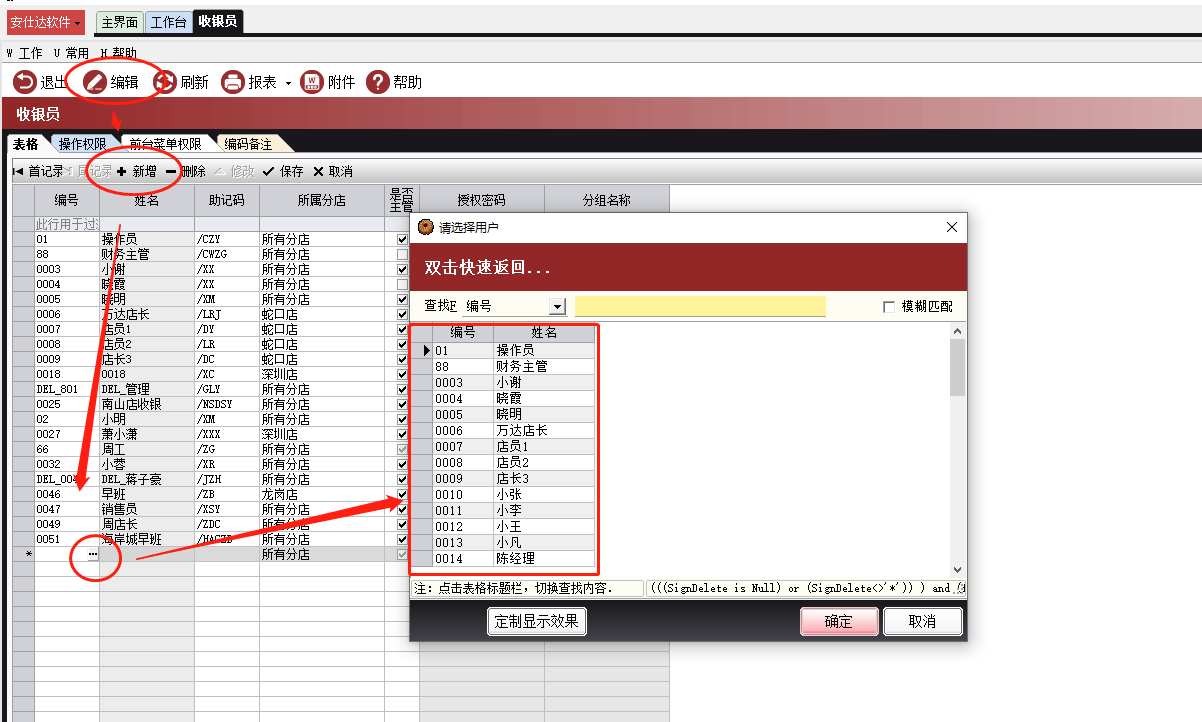Select the 收银员 top tab
1202x722 pixels.
click(x=217, y=21)
